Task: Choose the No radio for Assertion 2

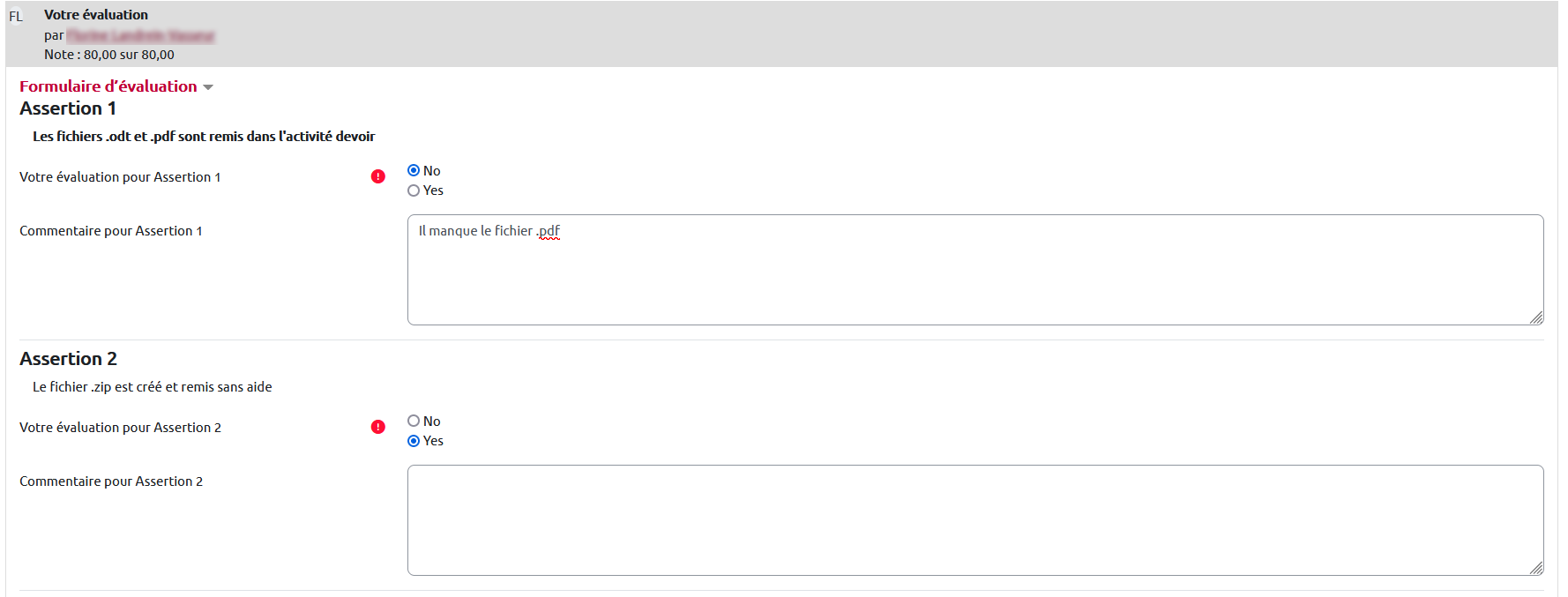Action: tap(414, 421)
